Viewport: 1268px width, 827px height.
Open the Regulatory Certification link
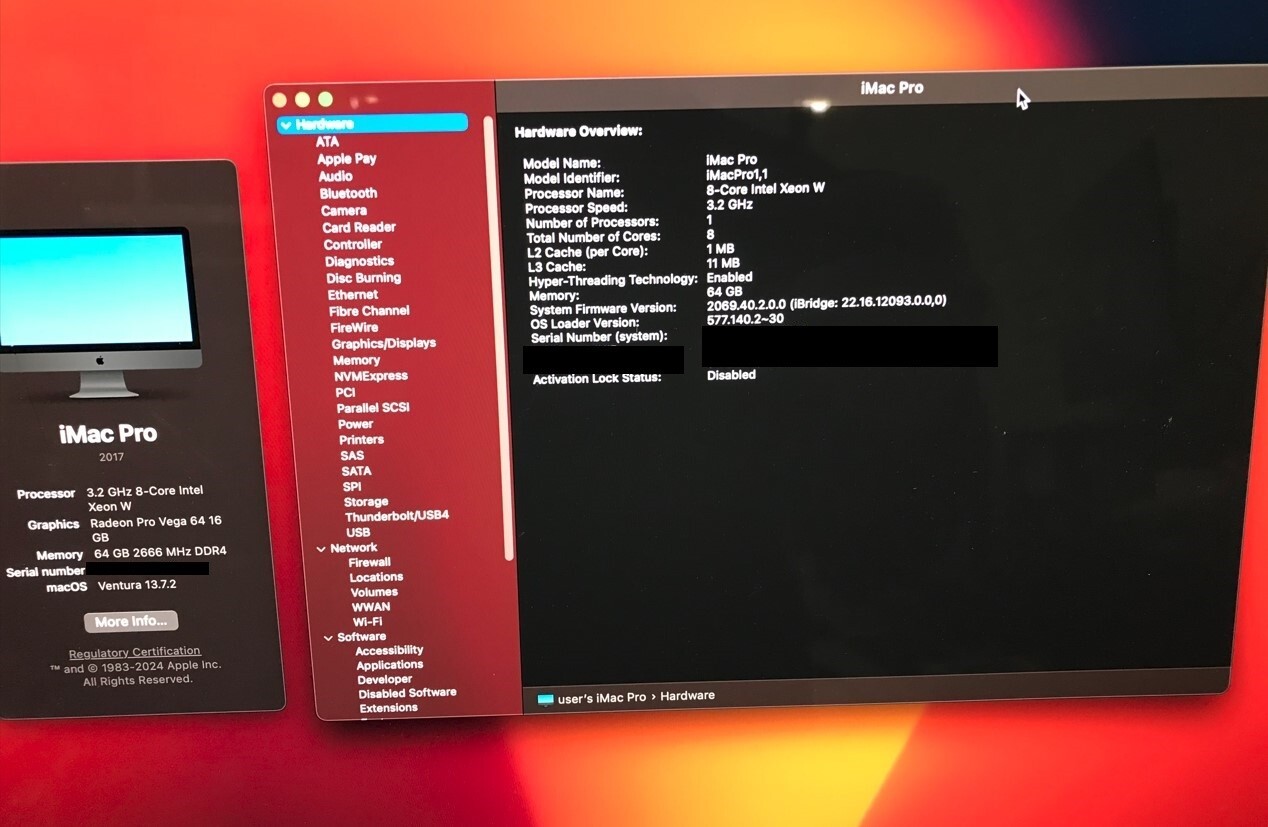point(134,652)
